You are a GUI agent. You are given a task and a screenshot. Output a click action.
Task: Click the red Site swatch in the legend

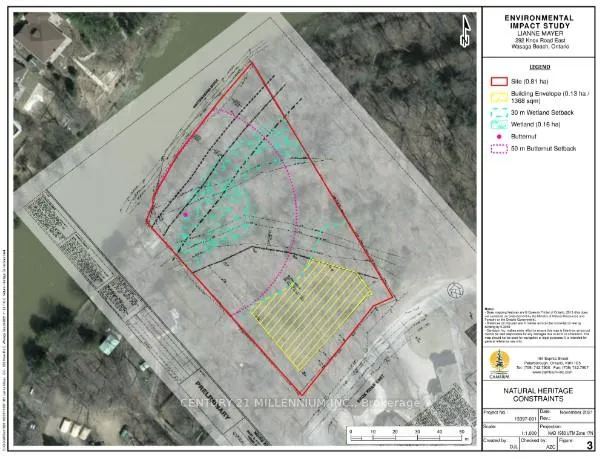coord(499,81)
